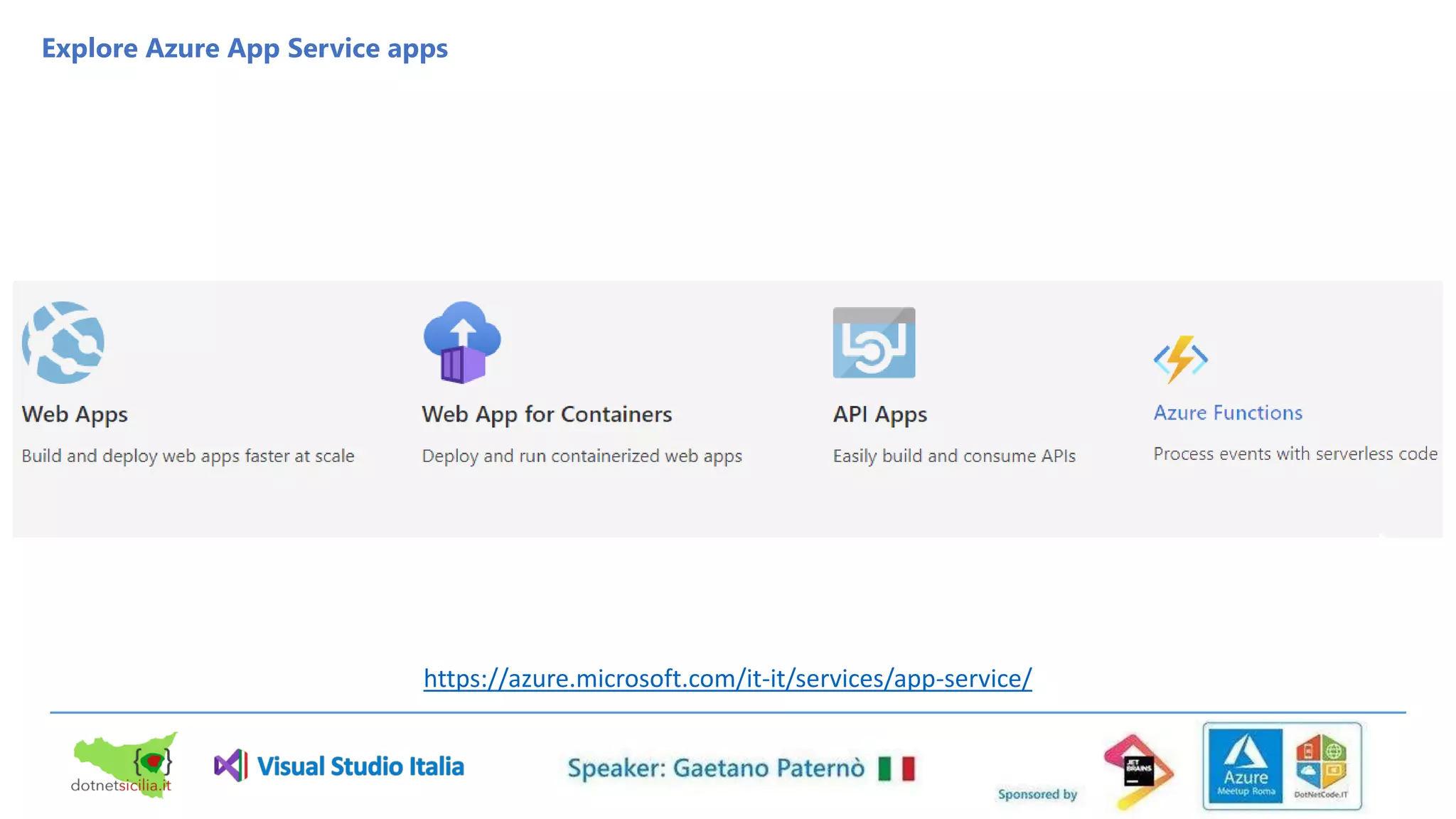Click text Process events with serverless code

1295,454
